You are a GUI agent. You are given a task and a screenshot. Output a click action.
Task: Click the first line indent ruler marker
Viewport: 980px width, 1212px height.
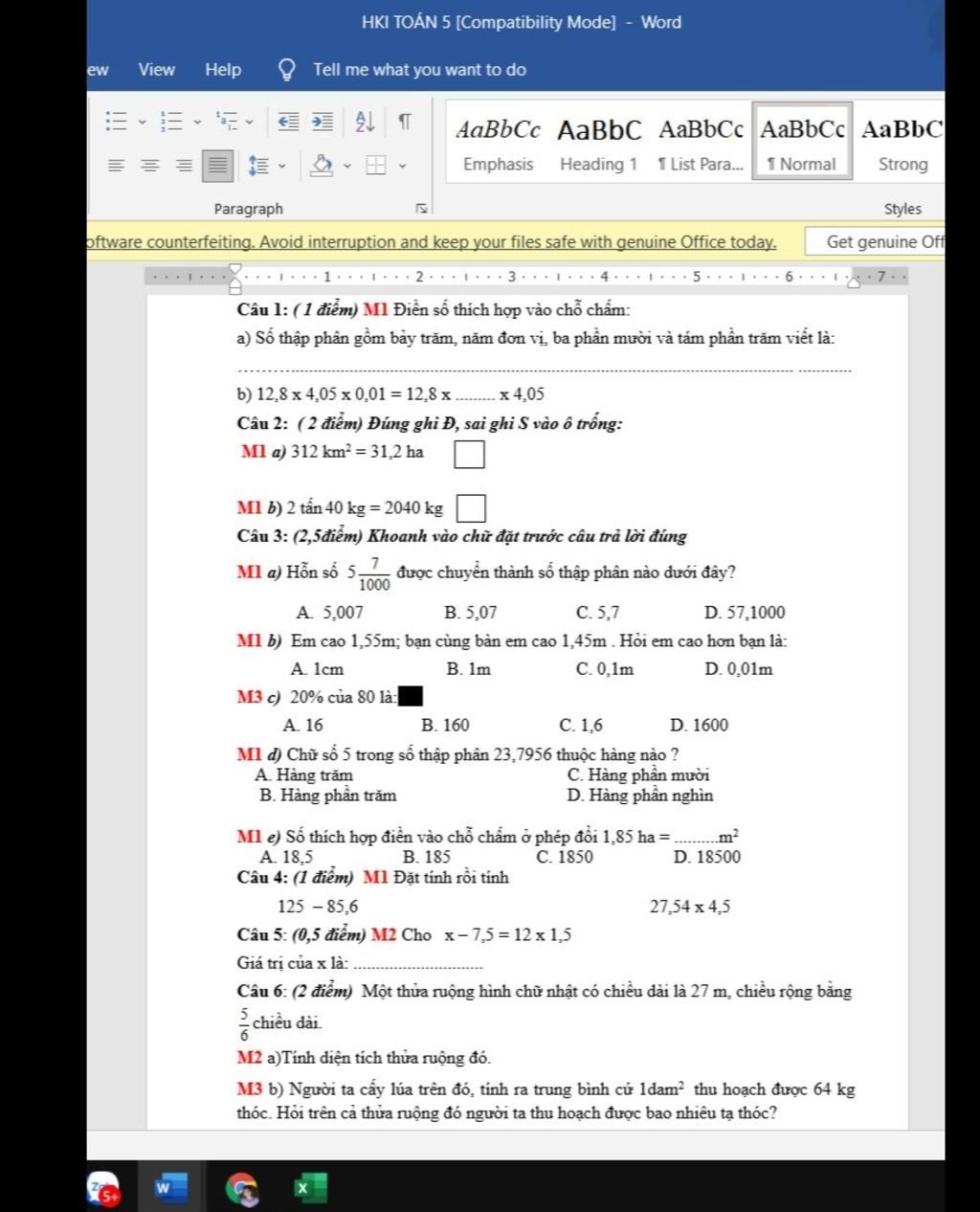click(x=235, y=270)
